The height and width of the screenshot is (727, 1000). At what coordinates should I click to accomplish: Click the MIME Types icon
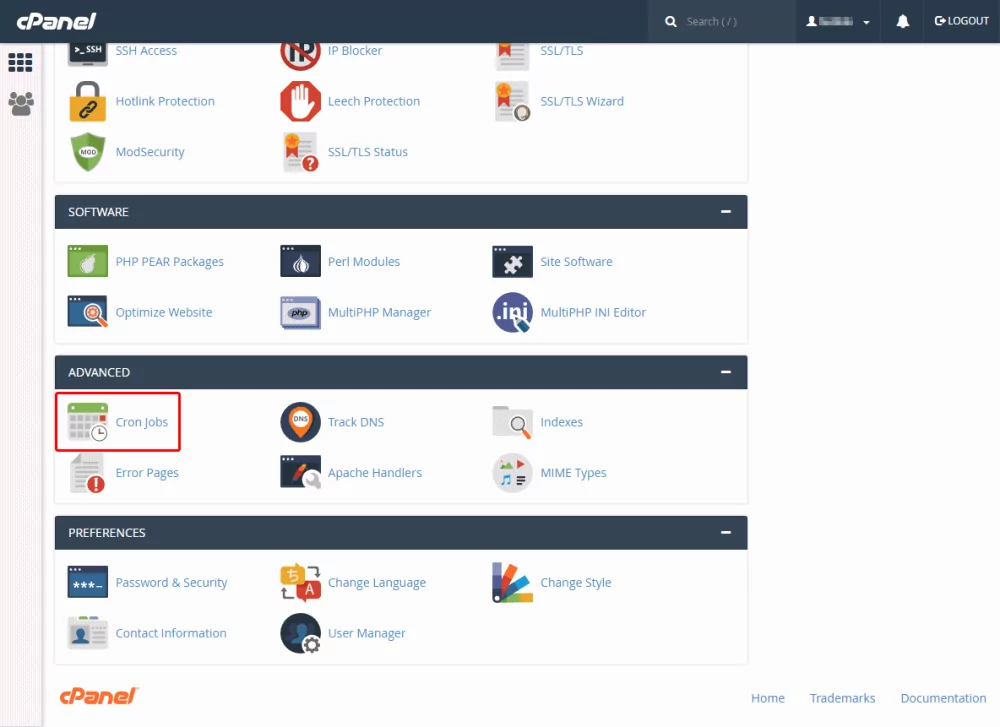click(512, 473)
